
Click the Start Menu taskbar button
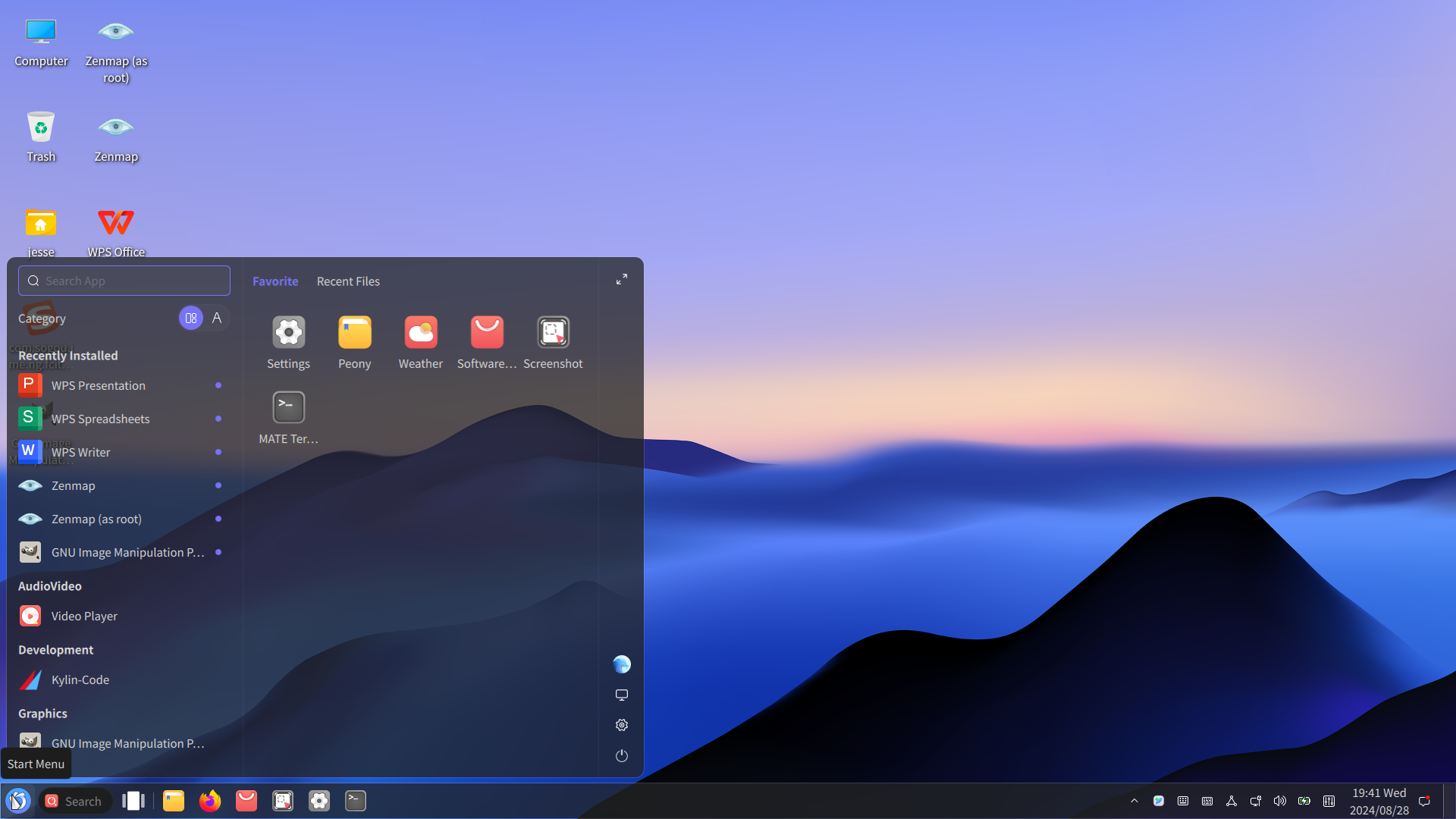pyautogui.click(x=18, y=801)
